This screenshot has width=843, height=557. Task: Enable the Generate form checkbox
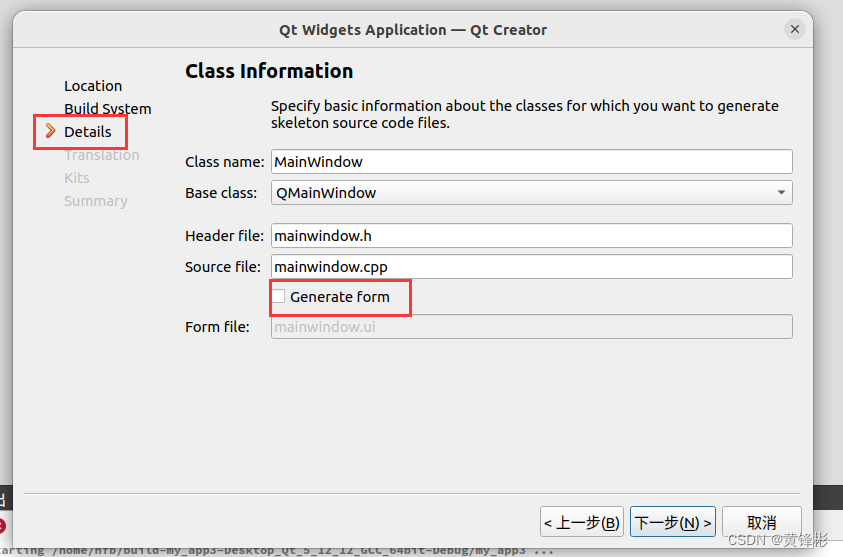click(278, 296)
